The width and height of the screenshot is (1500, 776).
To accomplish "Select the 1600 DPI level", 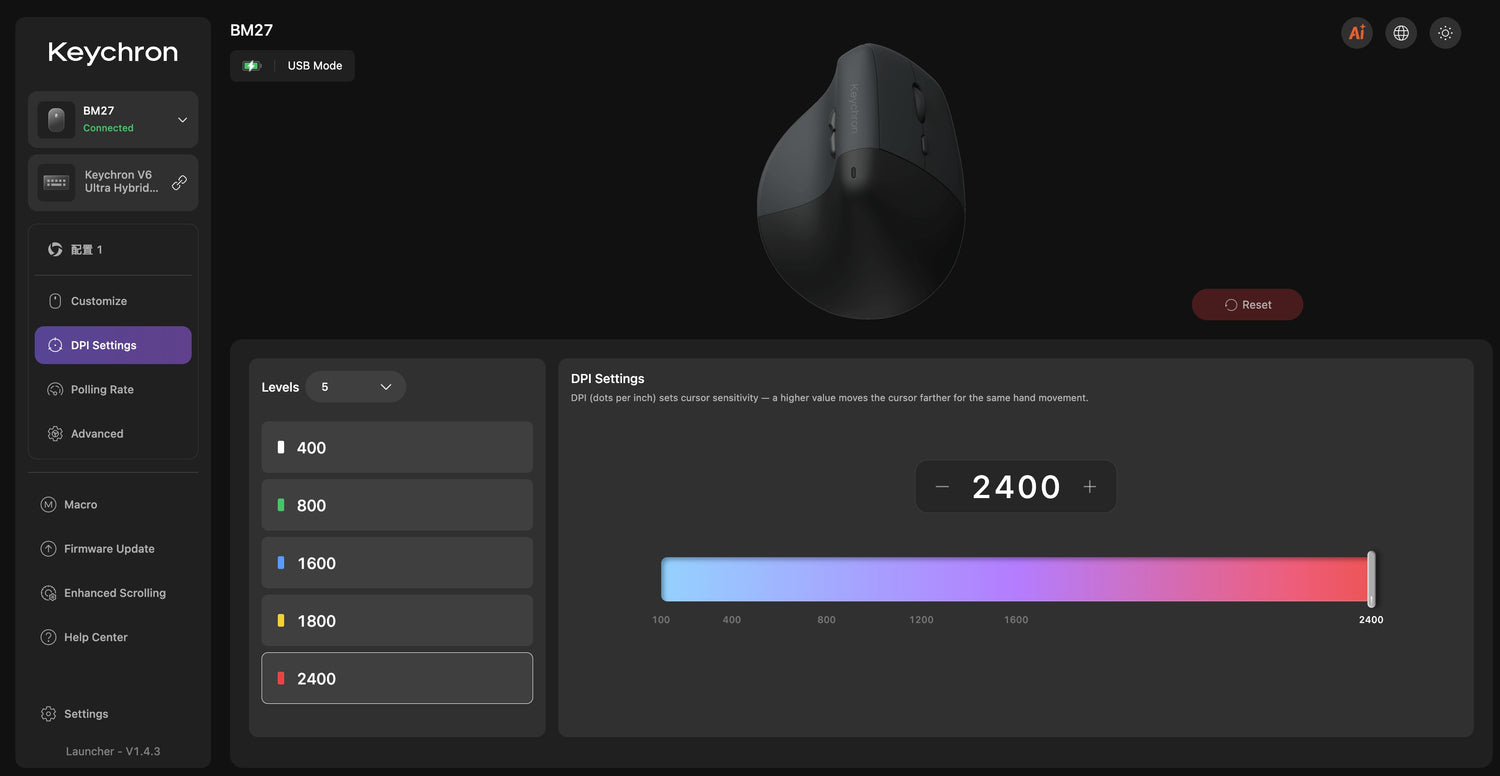I will pyautogui.click(x=397, y=563).
